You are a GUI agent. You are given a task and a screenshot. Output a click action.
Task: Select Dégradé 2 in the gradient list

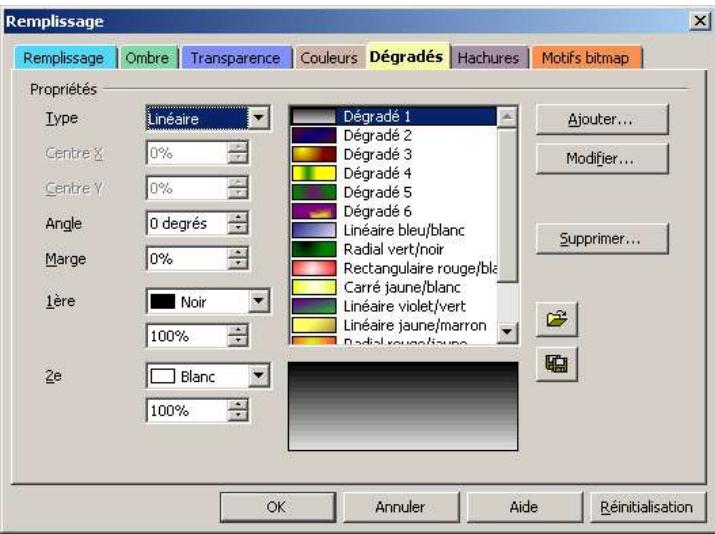tap(394, 135)
